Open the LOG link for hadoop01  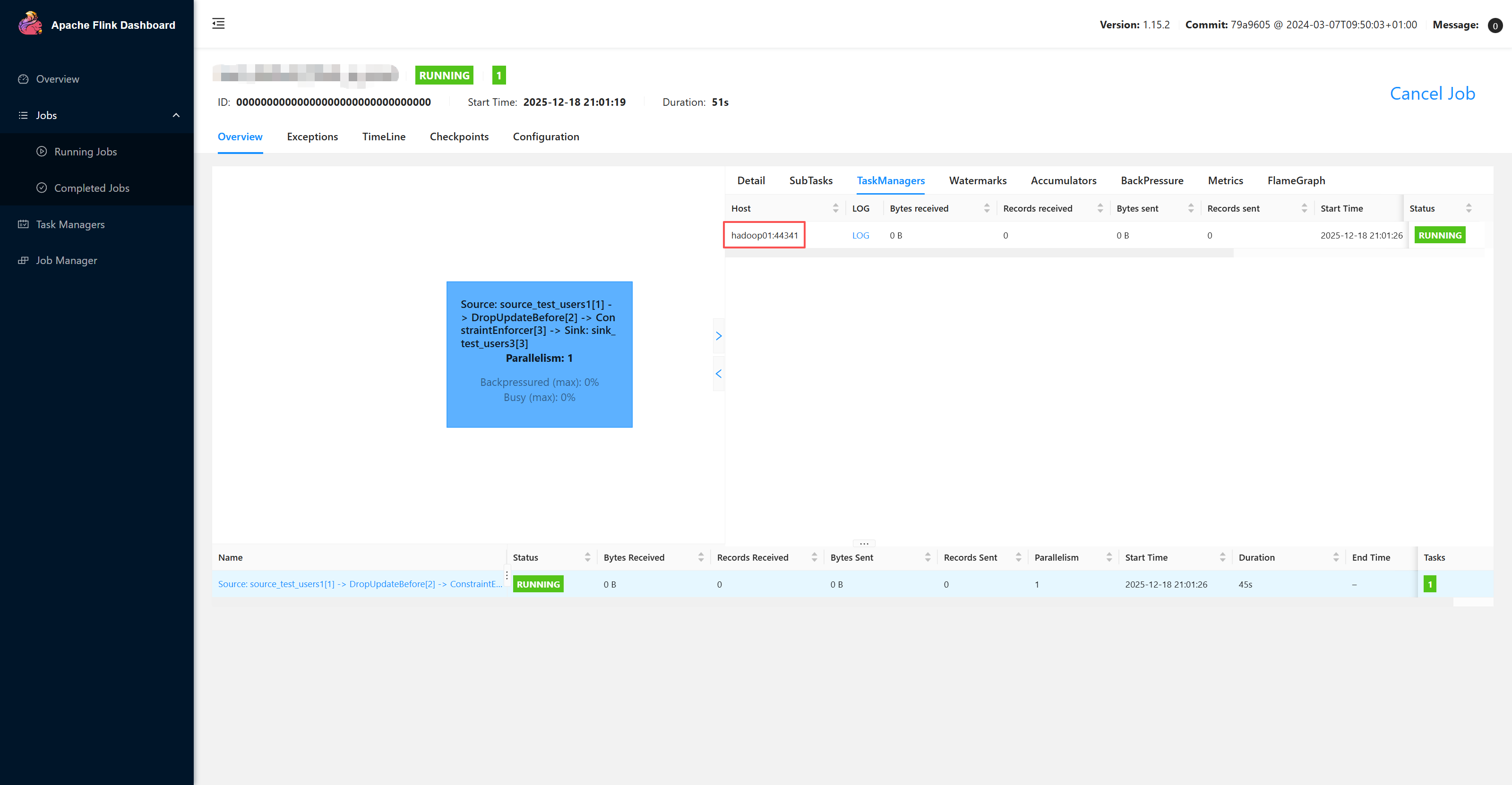[860, 235]
